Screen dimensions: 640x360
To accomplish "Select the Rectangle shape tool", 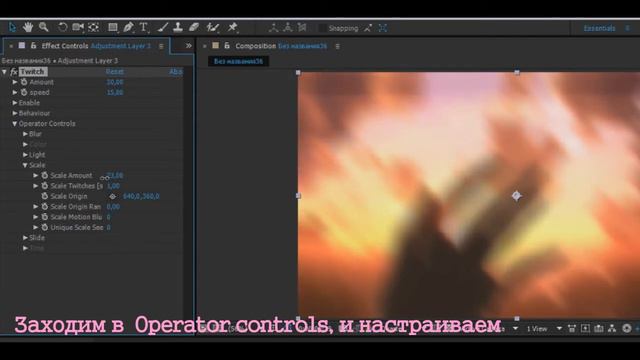I will coord(113,27).
